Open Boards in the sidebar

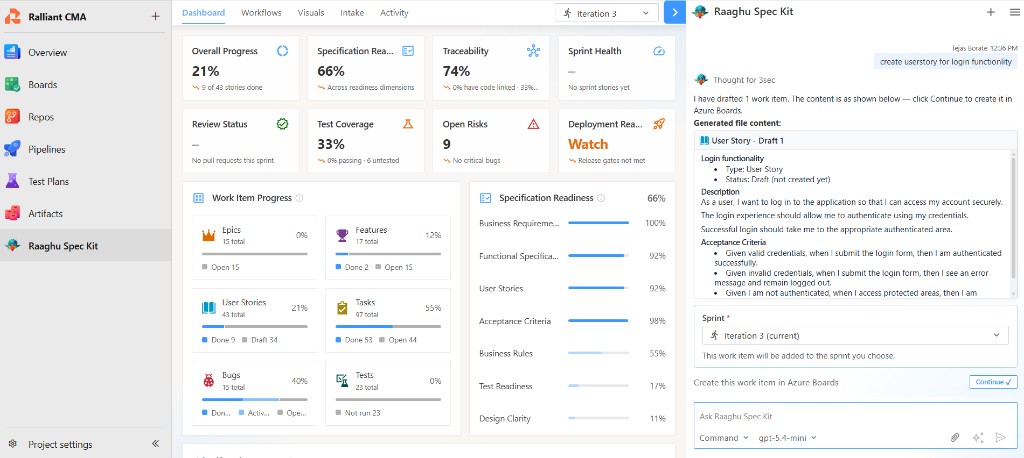tap(86, 84)
